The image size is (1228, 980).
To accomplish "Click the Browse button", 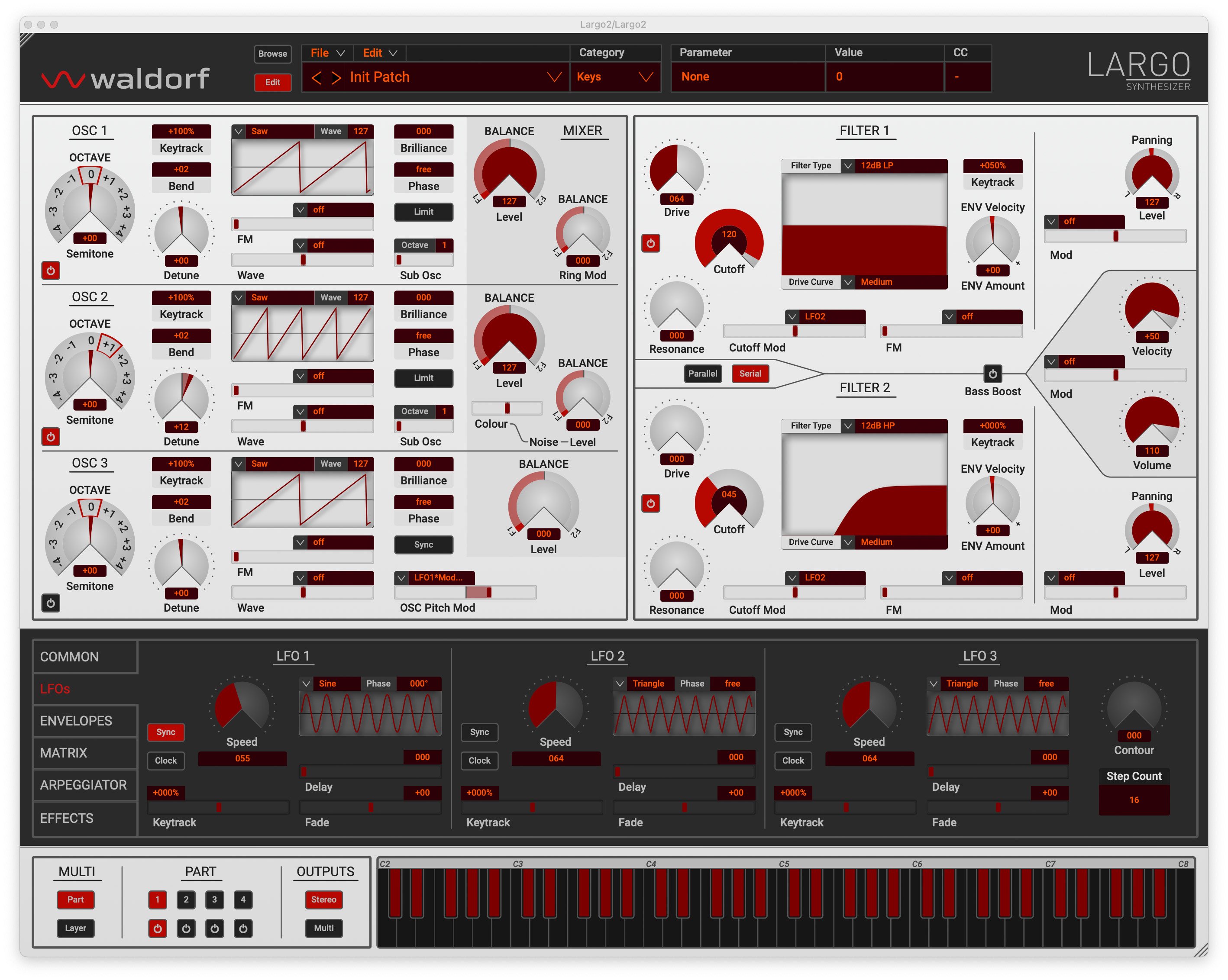I will [272, 54].
